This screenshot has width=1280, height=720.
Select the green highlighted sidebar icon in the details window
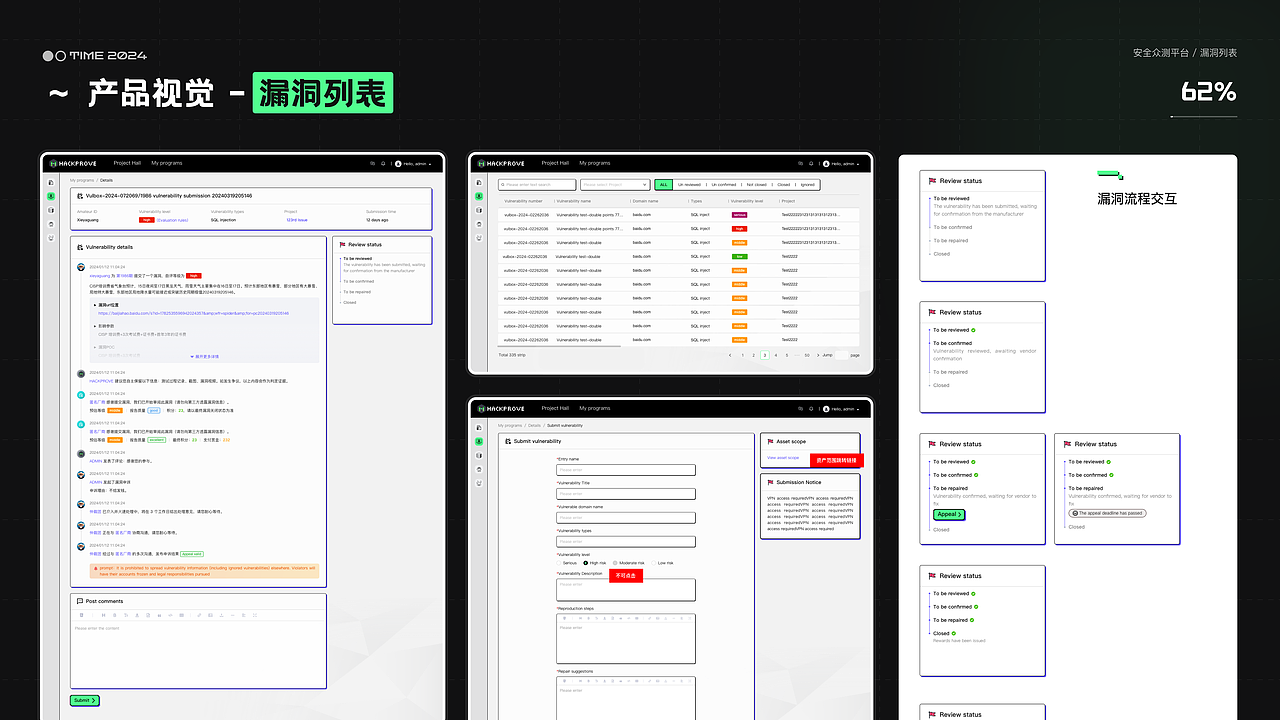coord(51,196)
